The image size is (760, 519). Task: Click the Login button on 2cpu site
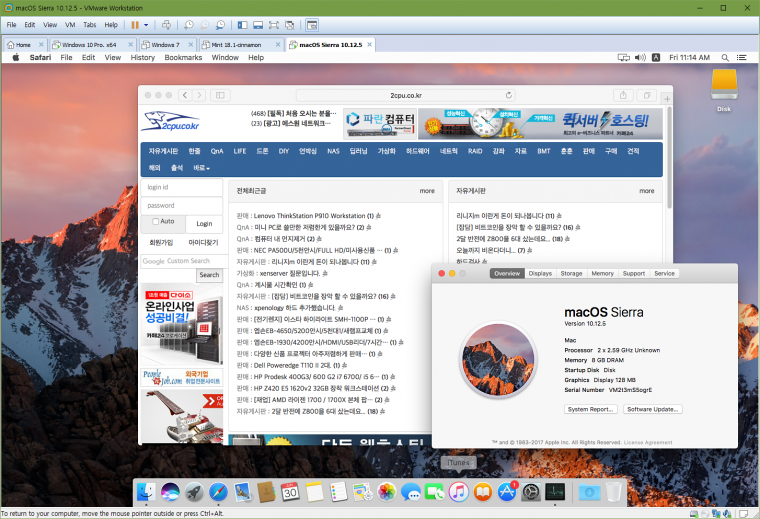click(x=204, y=224)
